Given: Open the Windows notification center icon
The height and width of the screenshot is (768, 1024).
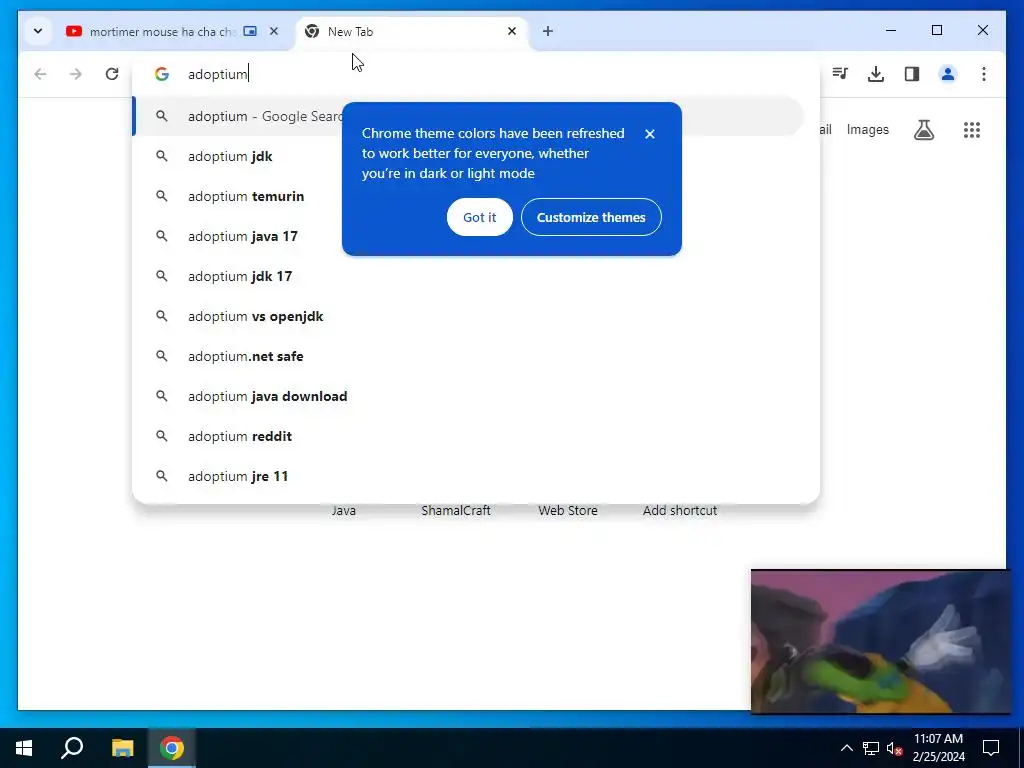Looking at the screenshot, I should (991, 748).
